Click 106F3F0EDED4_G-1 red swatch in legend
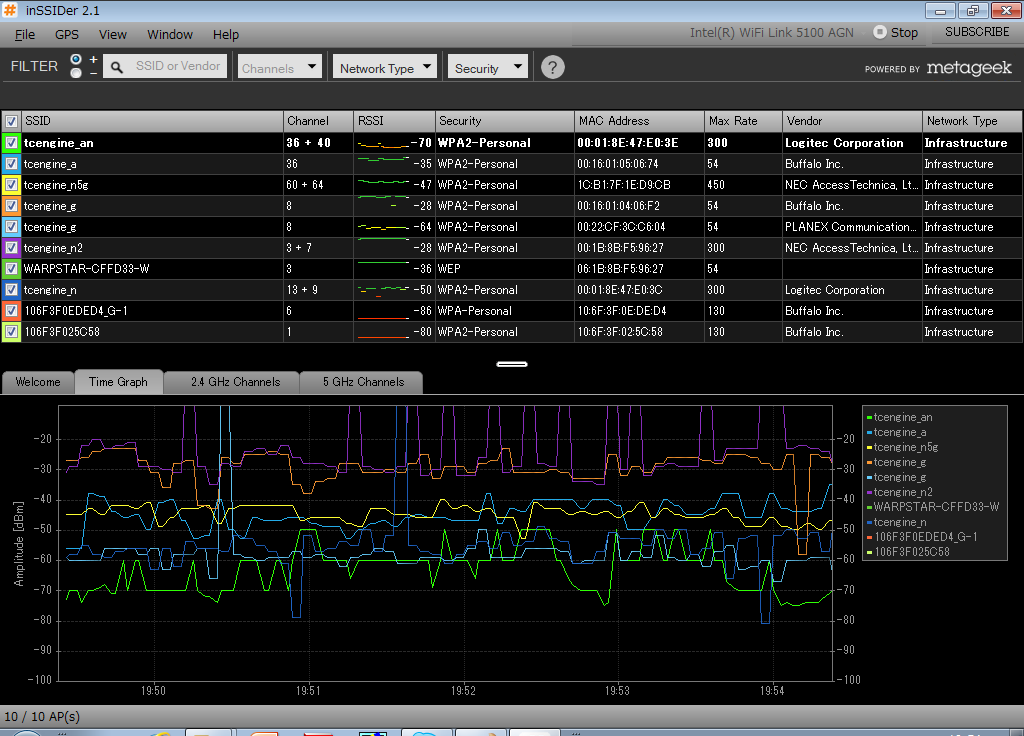 tap(869, 537)
